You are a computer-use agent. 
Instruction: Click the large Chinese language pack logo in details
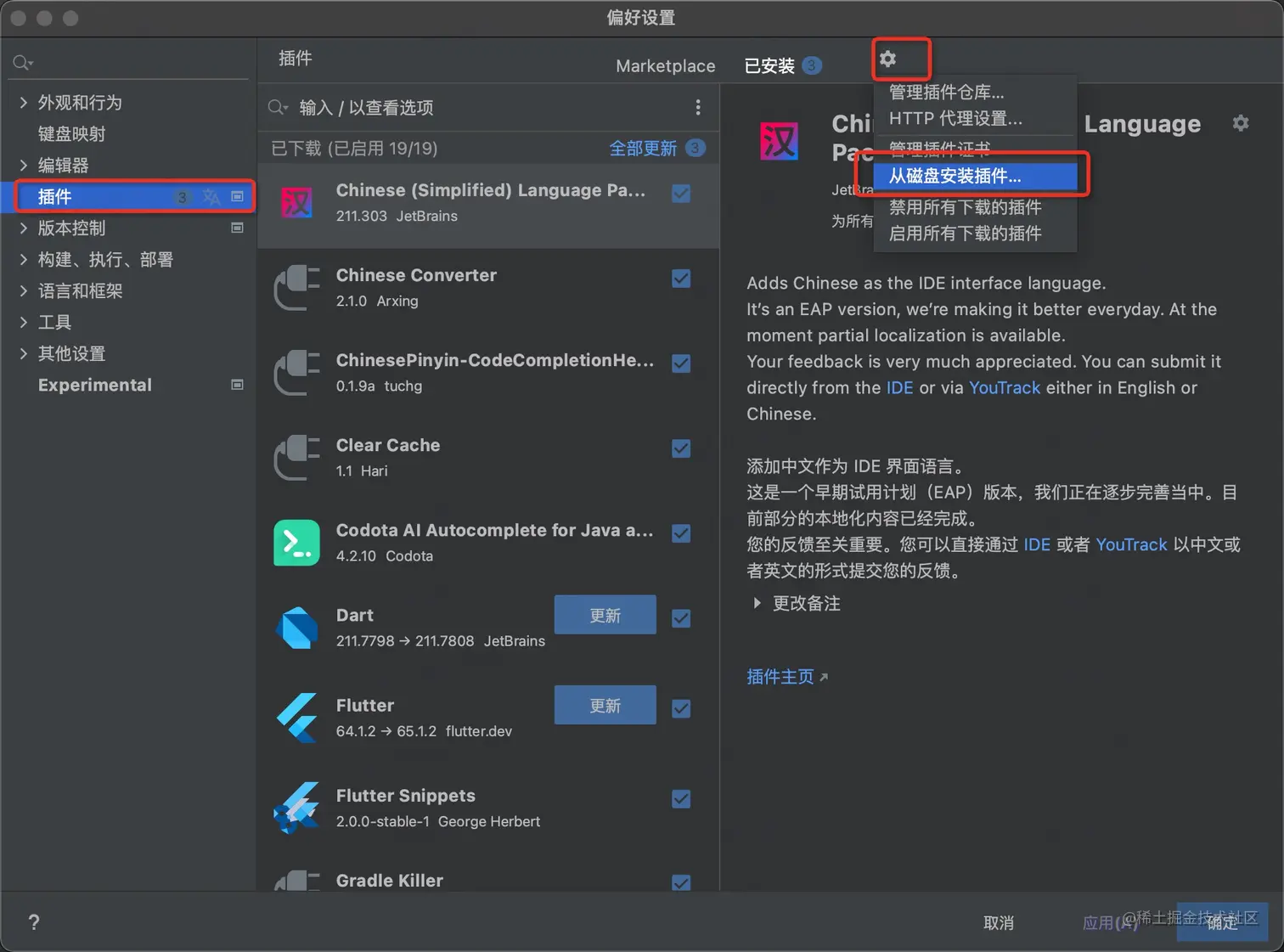pyautogui.click(x=779, y=141)
